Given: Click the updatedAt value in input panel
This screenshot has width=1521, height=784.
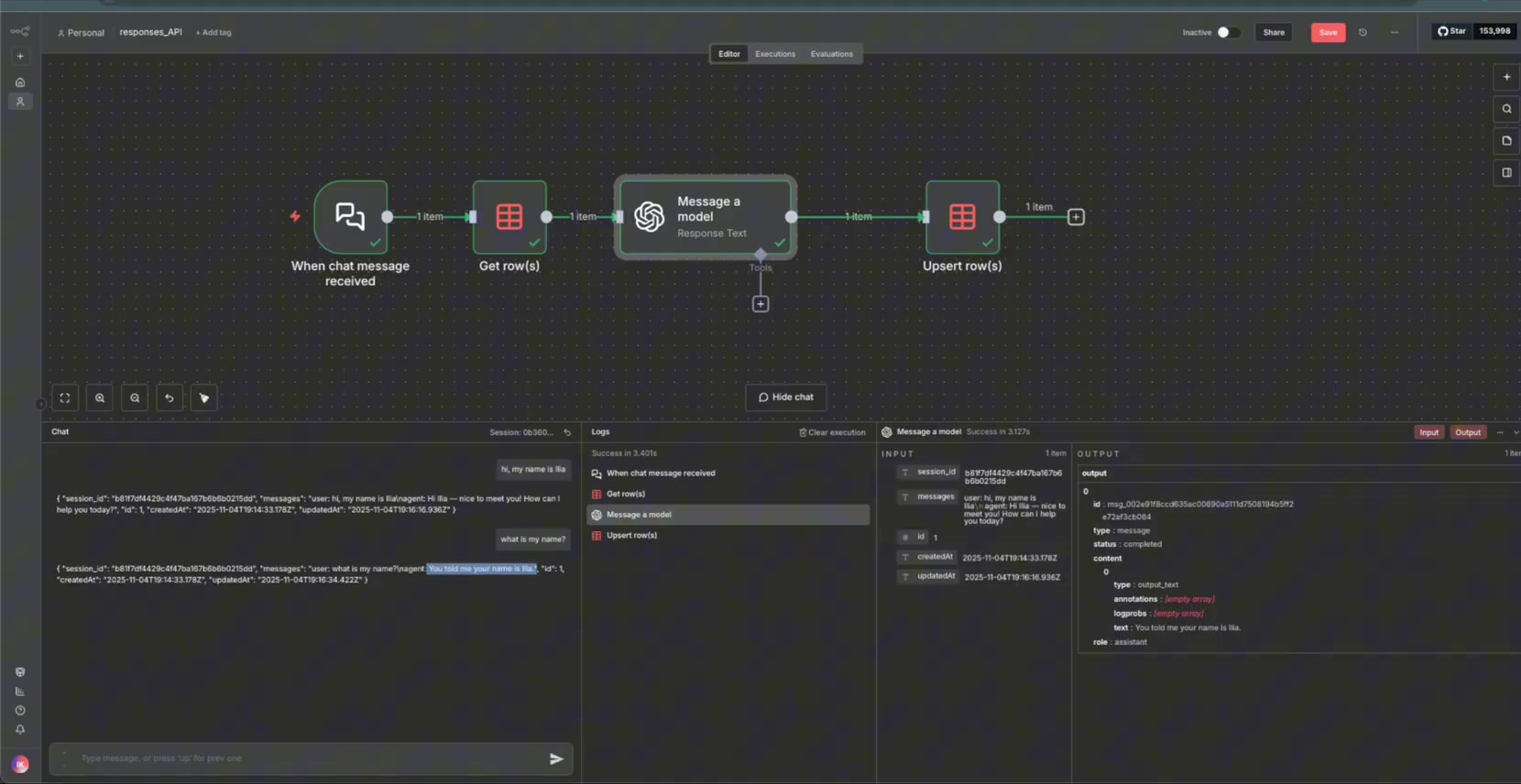Looking at the screenshot, I should coord(1012,577).
